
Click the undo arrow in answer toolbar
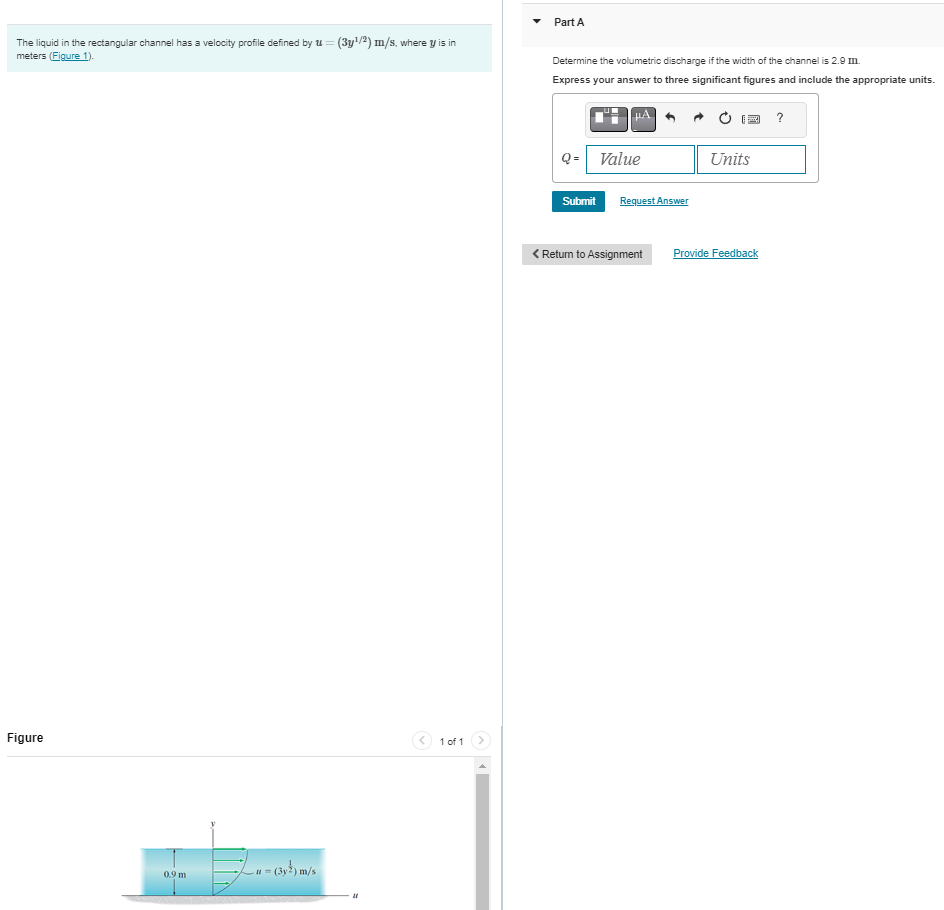point(670,118)
